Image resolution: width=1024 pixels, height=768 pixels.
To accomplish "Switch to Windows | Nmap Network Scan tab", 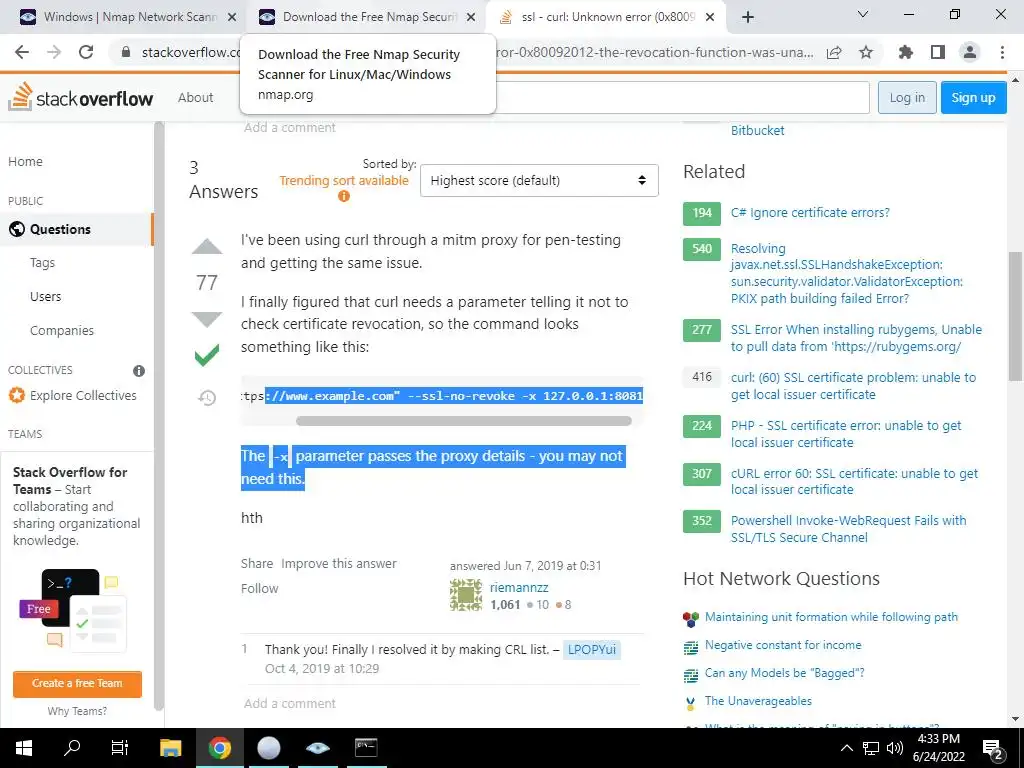I will 122,17.
